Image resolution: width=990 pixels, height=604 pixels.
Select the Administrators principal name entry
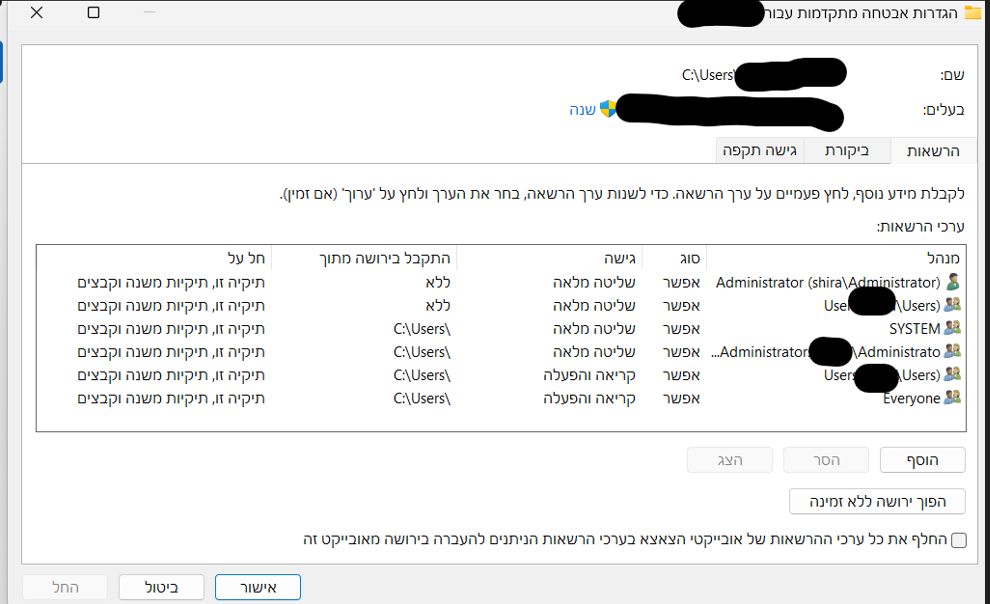(x=826, y=352)
